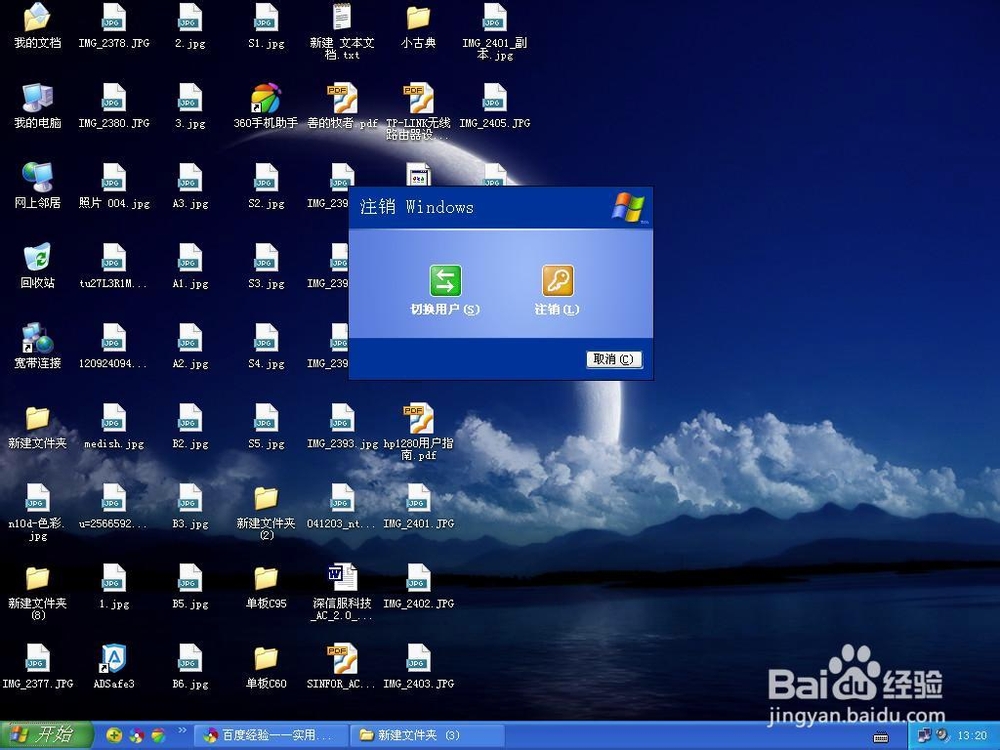
Task: Select A3.jpg file icon
Action: pyautogui.click(x=190, y=177)
